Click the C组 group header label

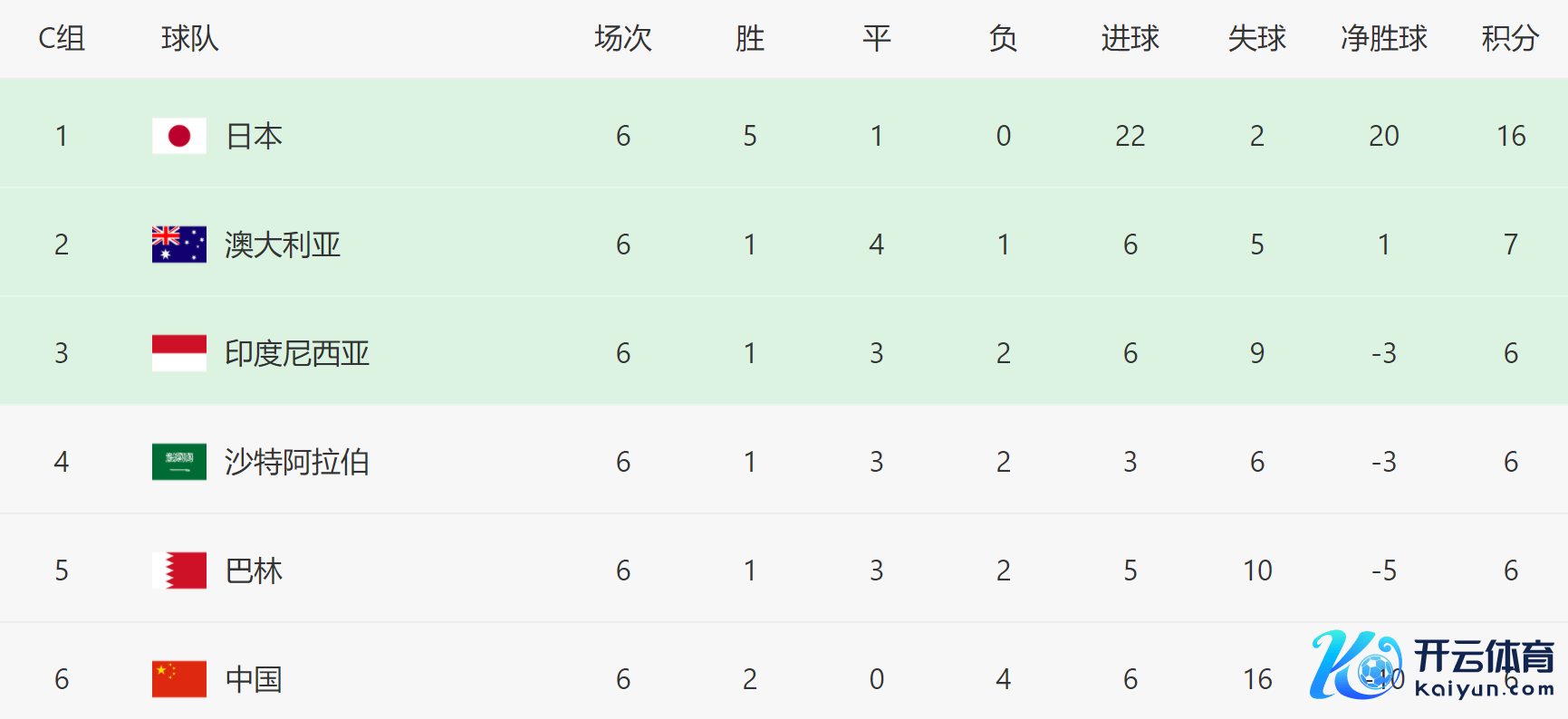click(62, 38)
